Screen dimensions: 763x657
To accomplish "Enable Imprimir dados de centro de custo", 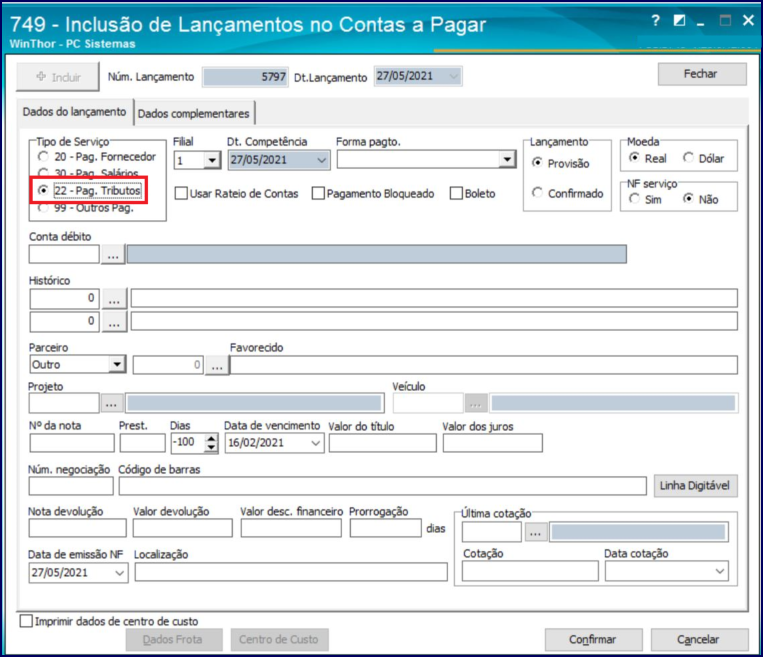I will pos(26,621).
